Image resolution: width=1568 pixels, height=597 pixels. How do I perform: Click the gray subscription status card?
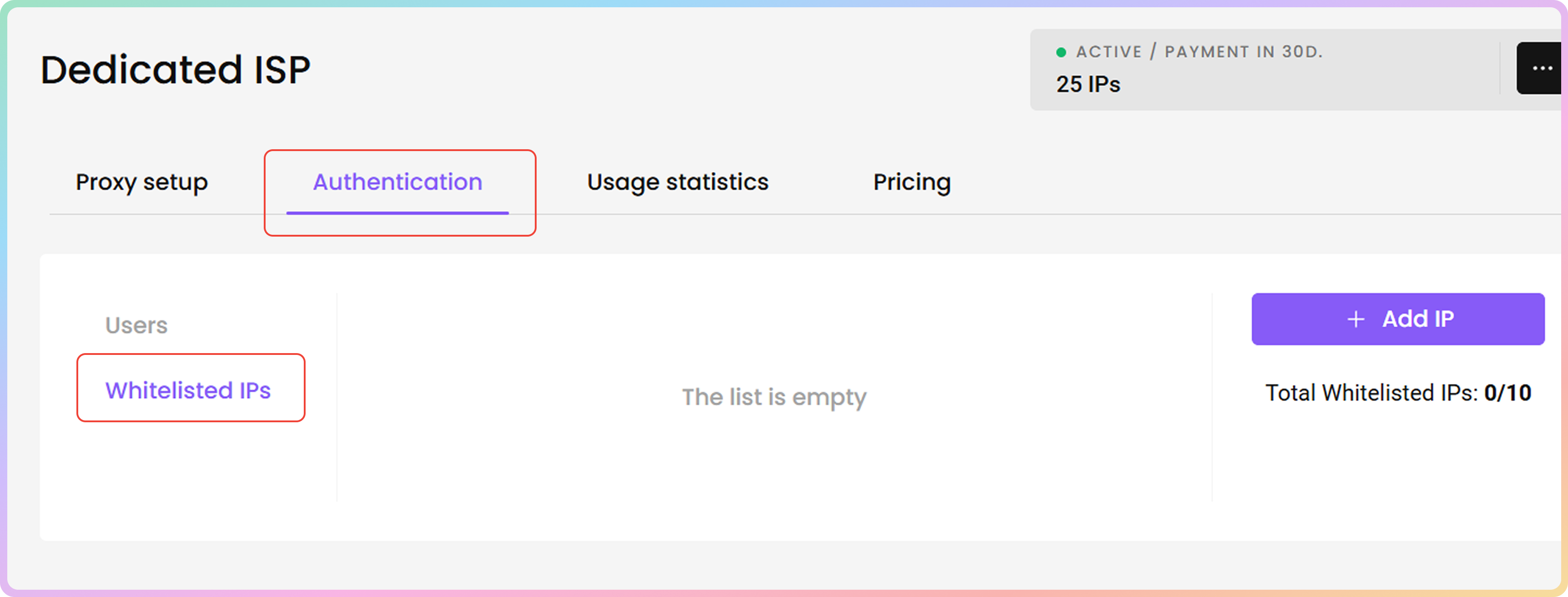(1263, 70)
